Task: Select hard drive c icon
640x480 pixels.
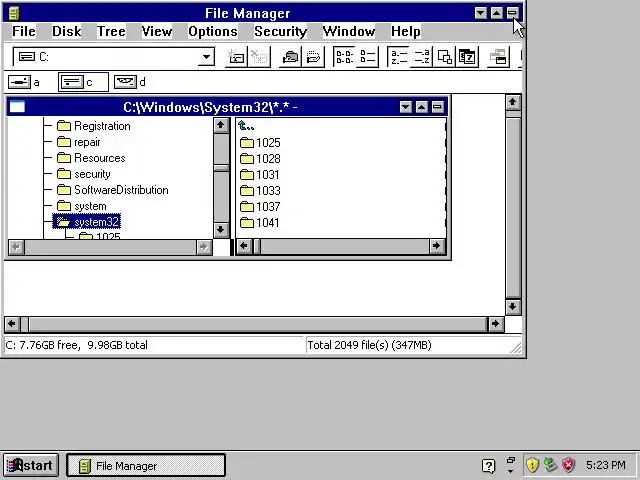Action: click(x=72, y=82)
